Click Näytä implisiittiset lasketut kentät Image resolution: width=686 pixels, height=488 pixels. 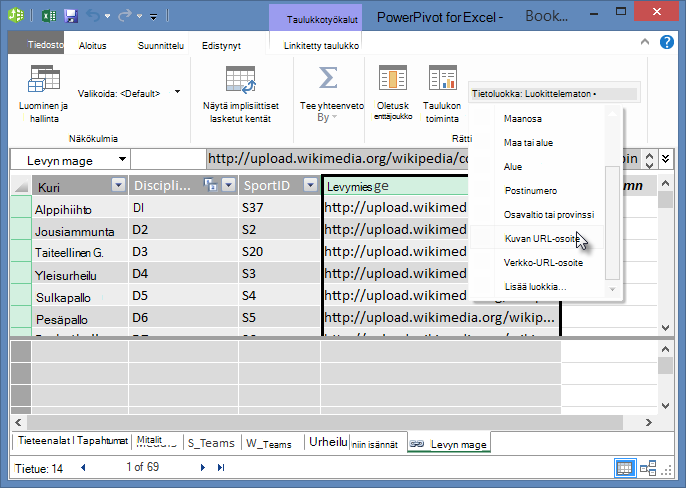coord(241,94)
